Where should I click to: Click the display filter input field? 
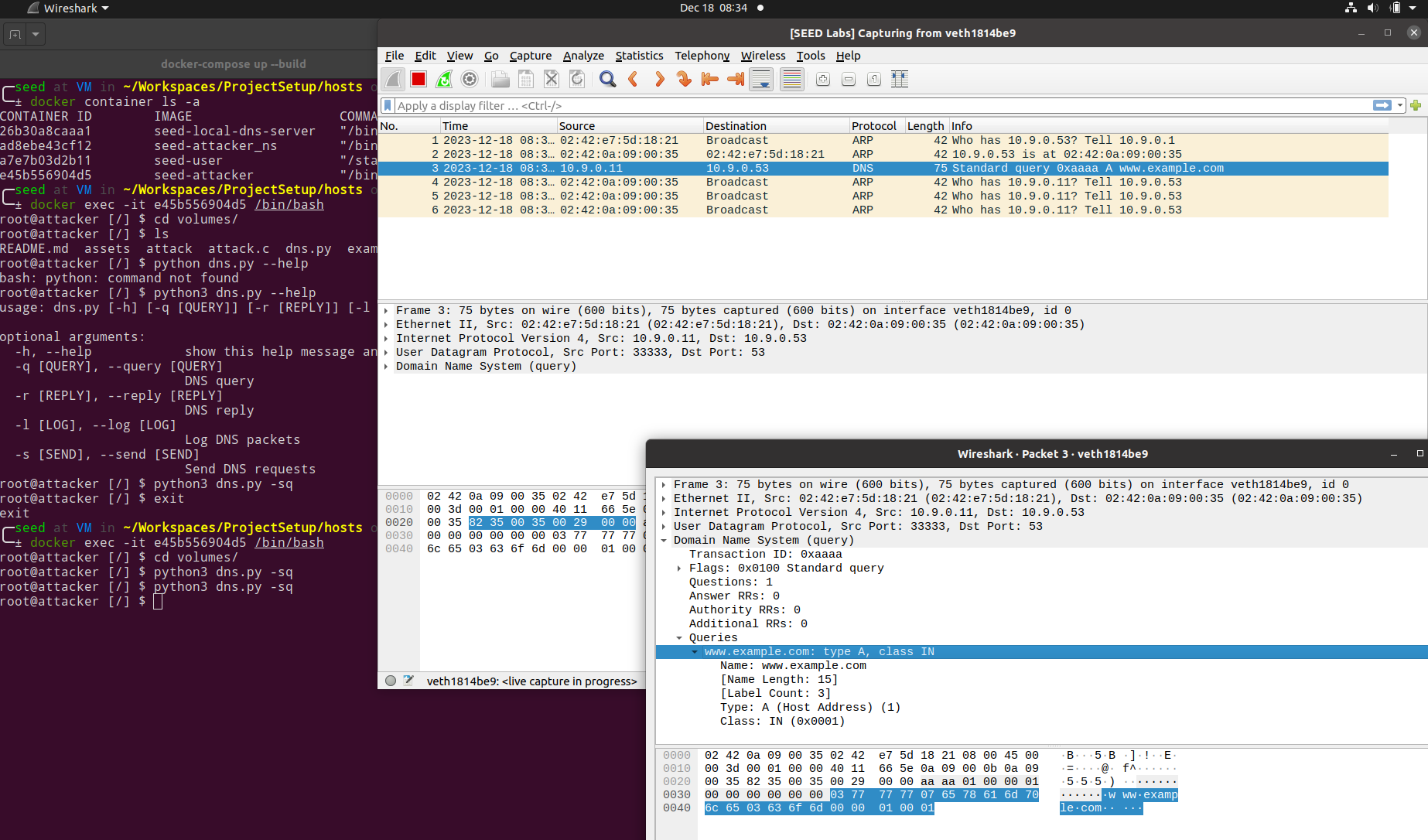[x=882, y=105]
